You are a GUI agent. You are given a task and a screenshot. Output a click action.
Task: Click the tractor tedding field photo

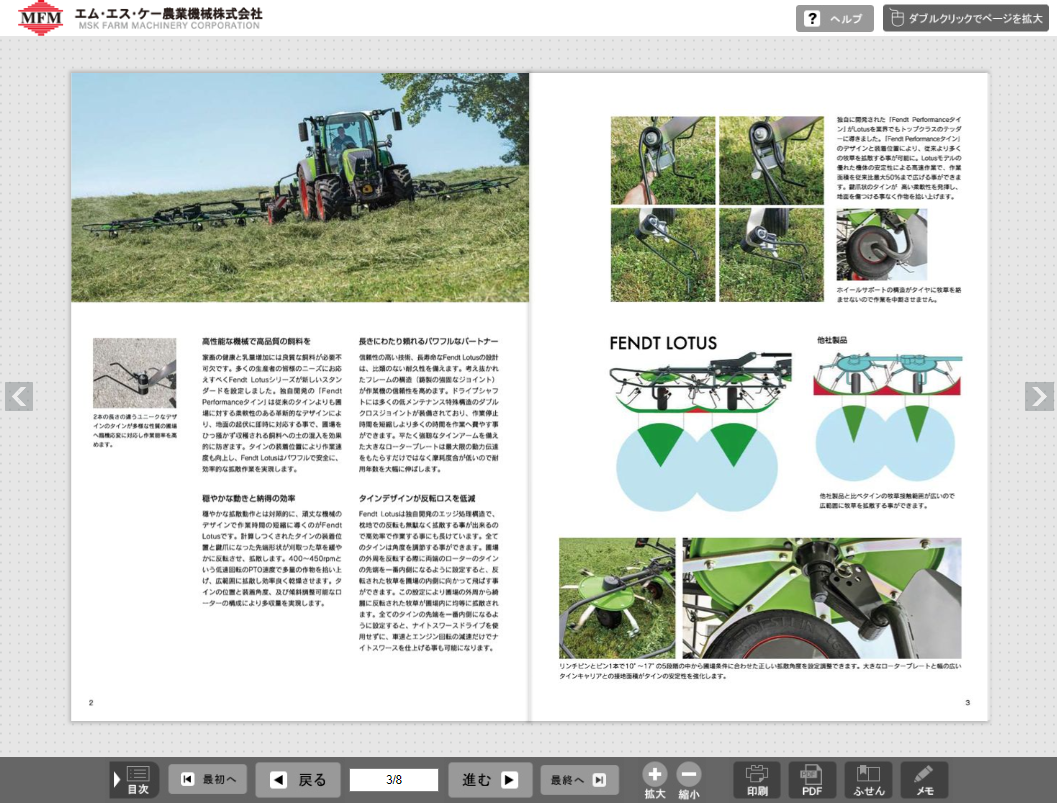click(300, 187)
